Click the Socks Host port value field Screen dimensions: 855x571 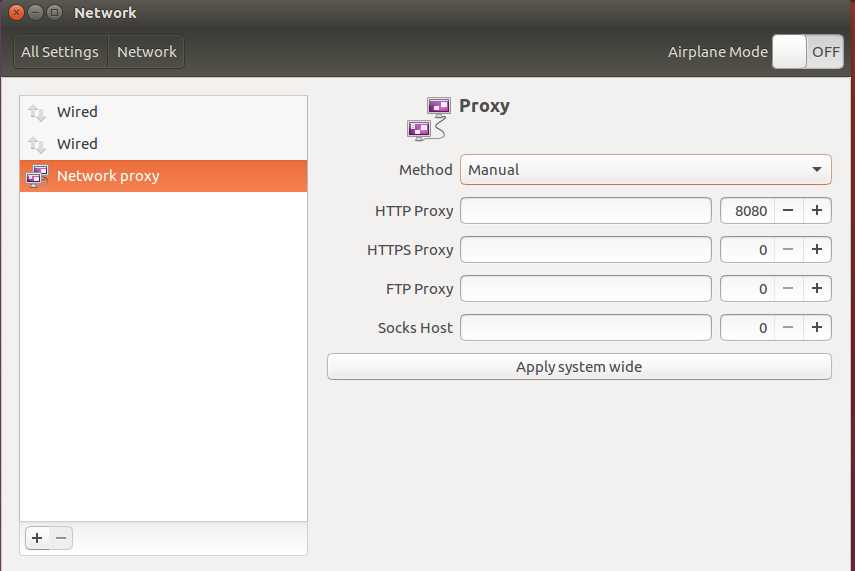coord(748,328)
